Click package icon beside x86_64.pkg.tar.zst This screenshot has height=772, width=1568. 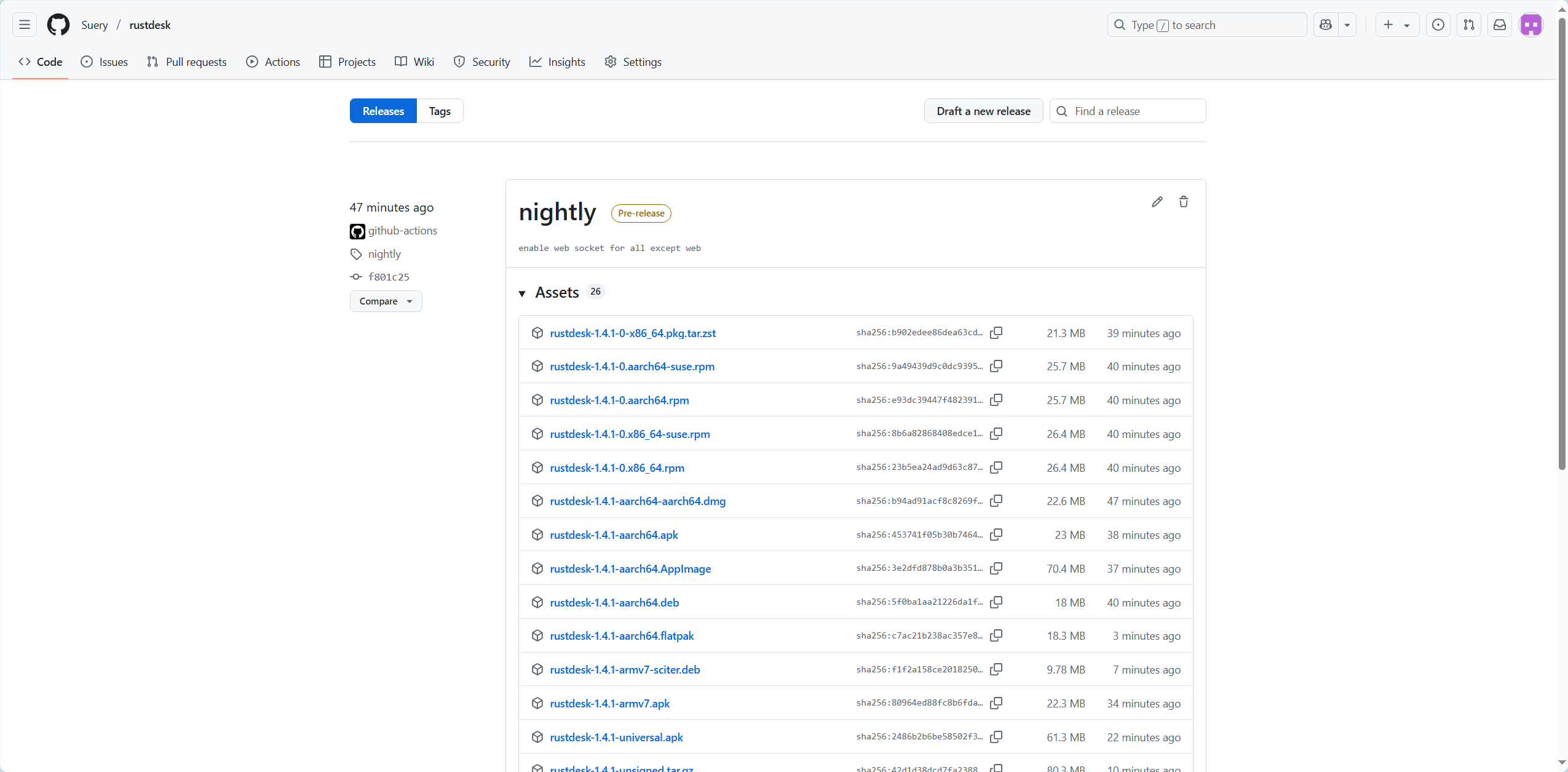point(537,333)
